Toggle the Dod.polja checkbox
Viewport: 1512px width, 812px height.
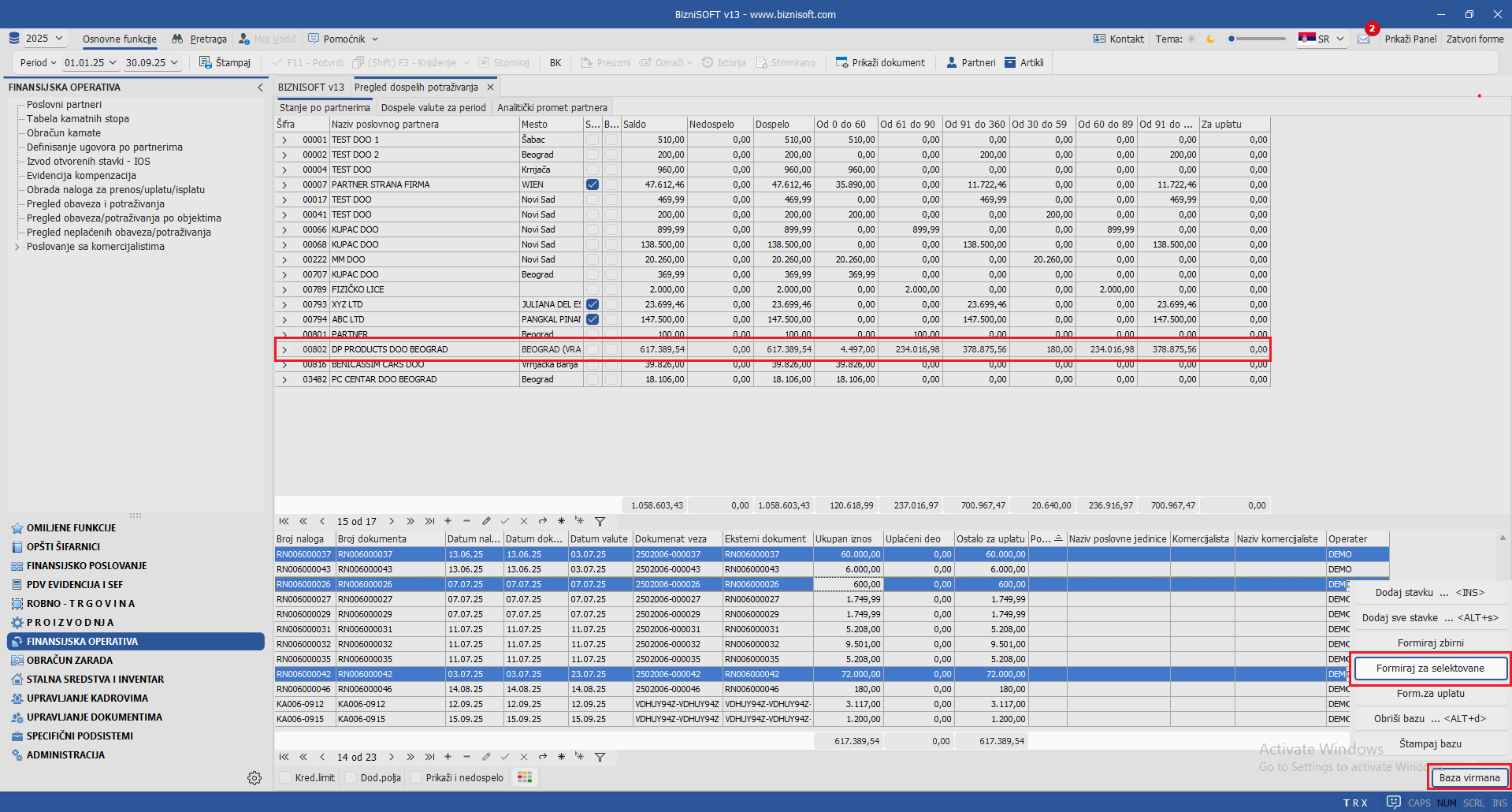[351, 777]
